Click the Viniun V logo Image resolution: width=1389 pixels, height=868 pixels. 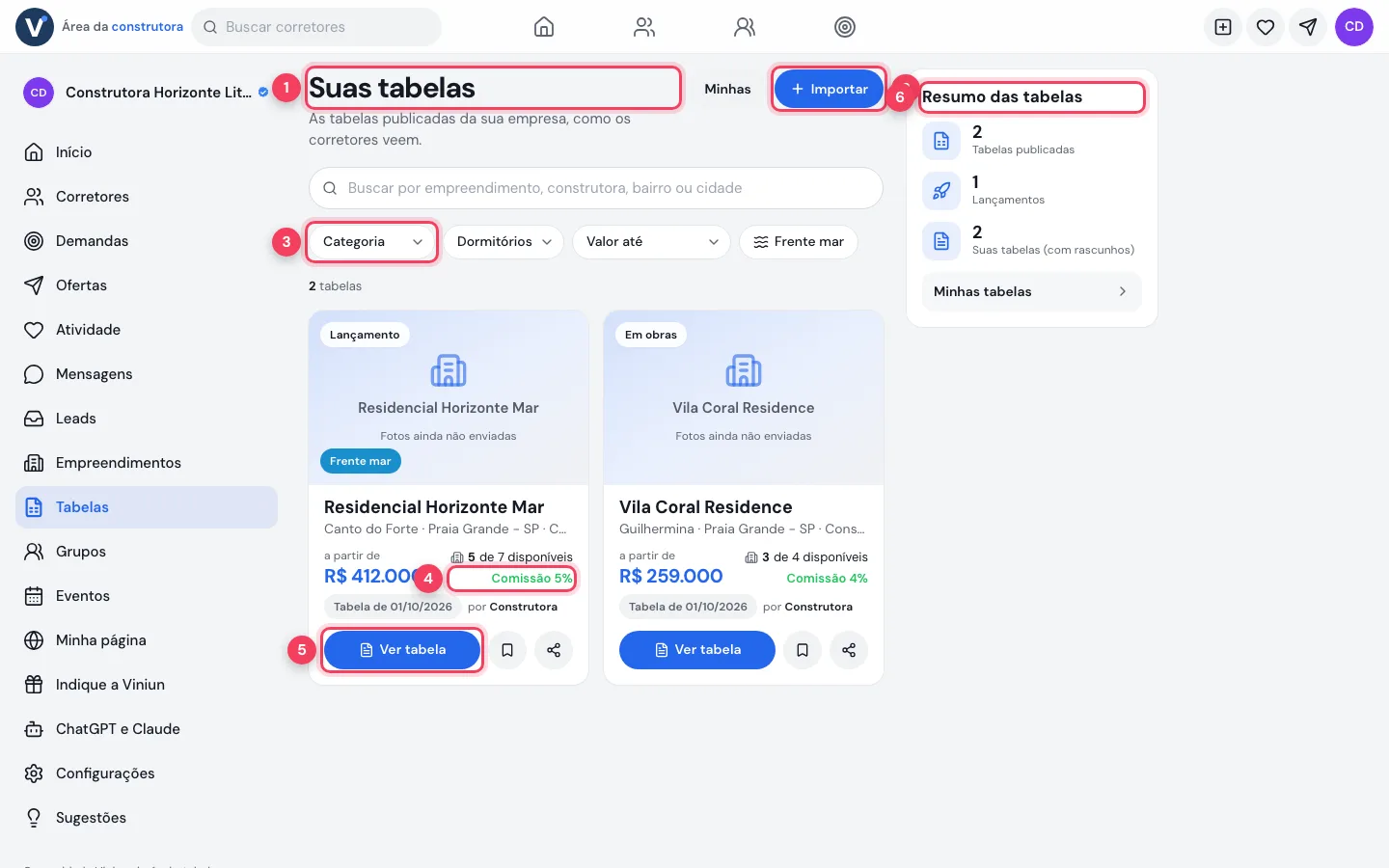click(35, 27)
